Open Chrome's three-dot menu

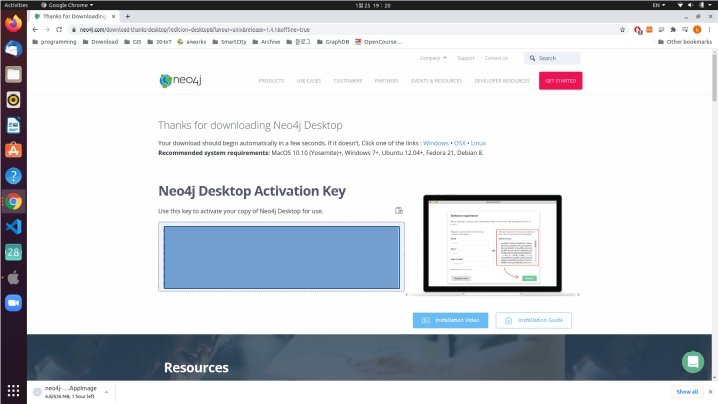(x=709, y=29)
